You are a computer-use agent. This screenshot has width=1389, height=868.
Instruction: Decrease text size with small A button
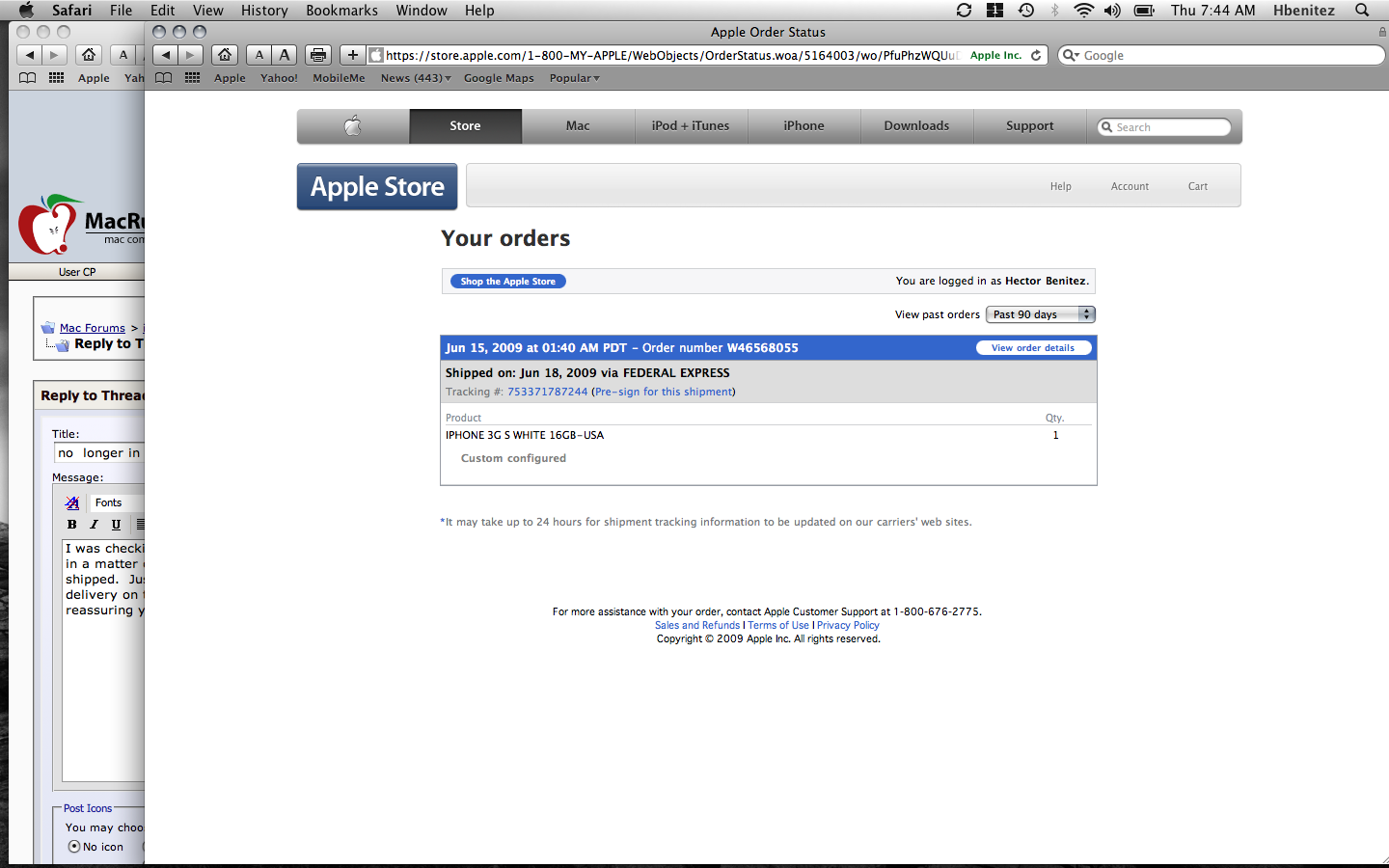point(259,55)
